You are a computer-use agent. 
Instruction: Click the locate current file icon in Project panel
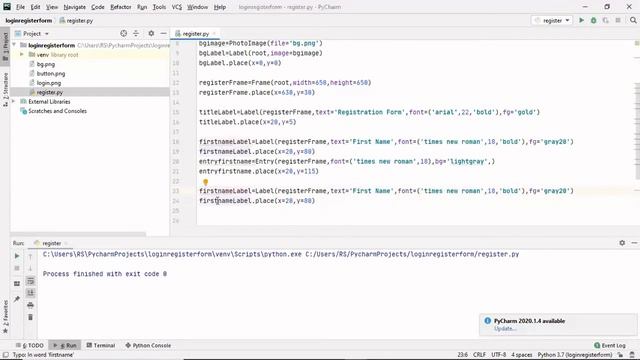pos(123,33)
